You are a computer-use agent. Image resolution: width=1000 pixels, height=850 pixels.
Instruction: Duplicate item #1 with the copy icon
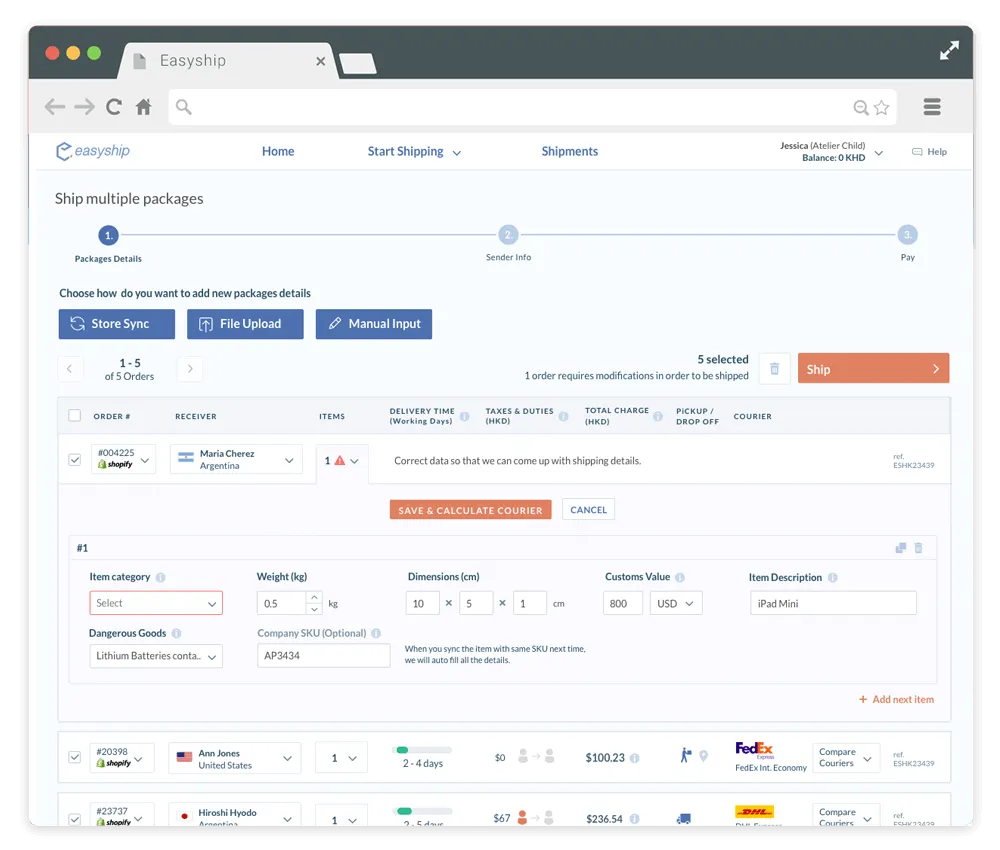[901, 548]
